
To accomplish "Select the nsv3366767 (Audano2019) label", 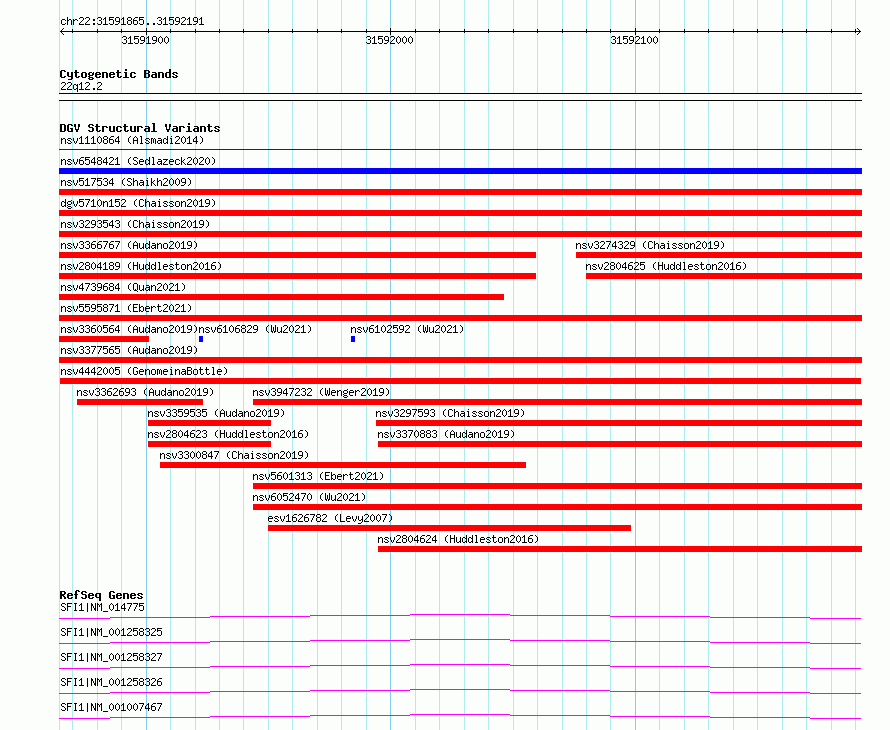I will pos(129,245).
